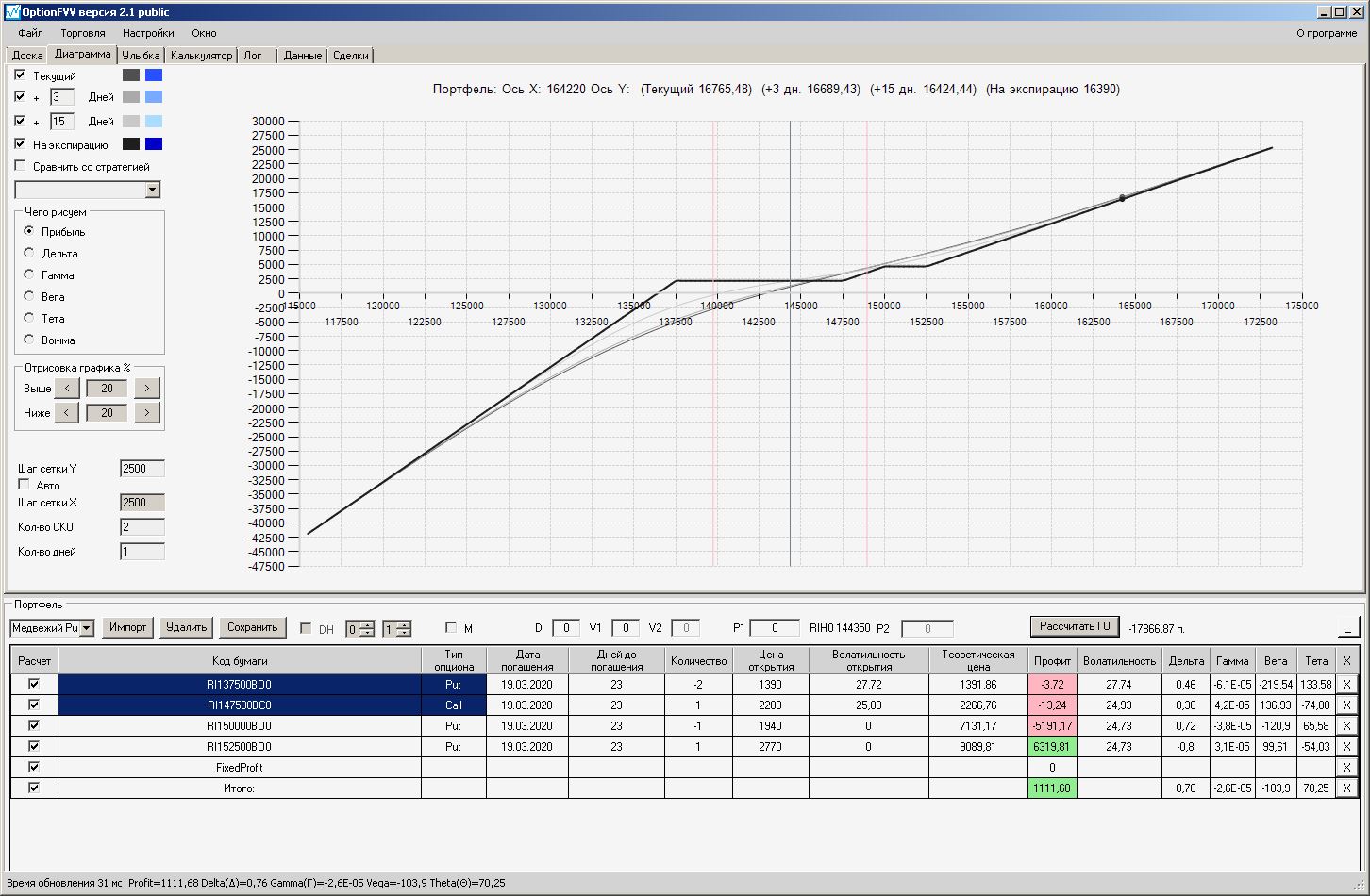
Task: Open the Медвежий Pu portfolio dropdown
Action: click(87, 628)
